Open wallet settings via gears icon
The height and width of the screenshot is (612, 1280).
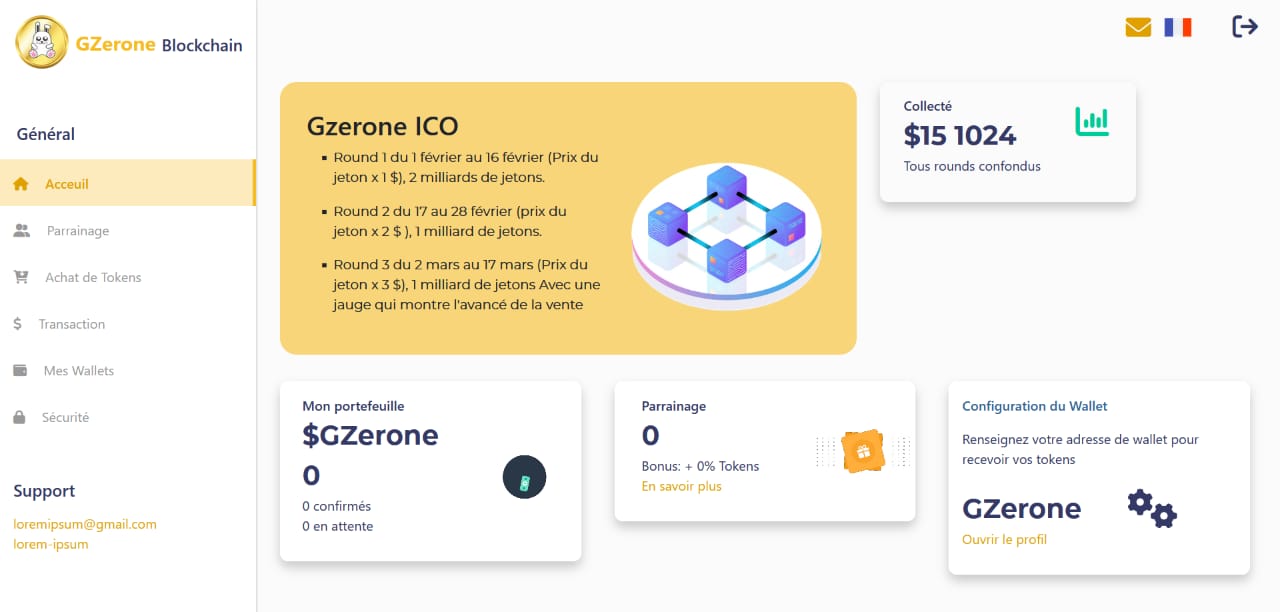tap(1152, 508)
